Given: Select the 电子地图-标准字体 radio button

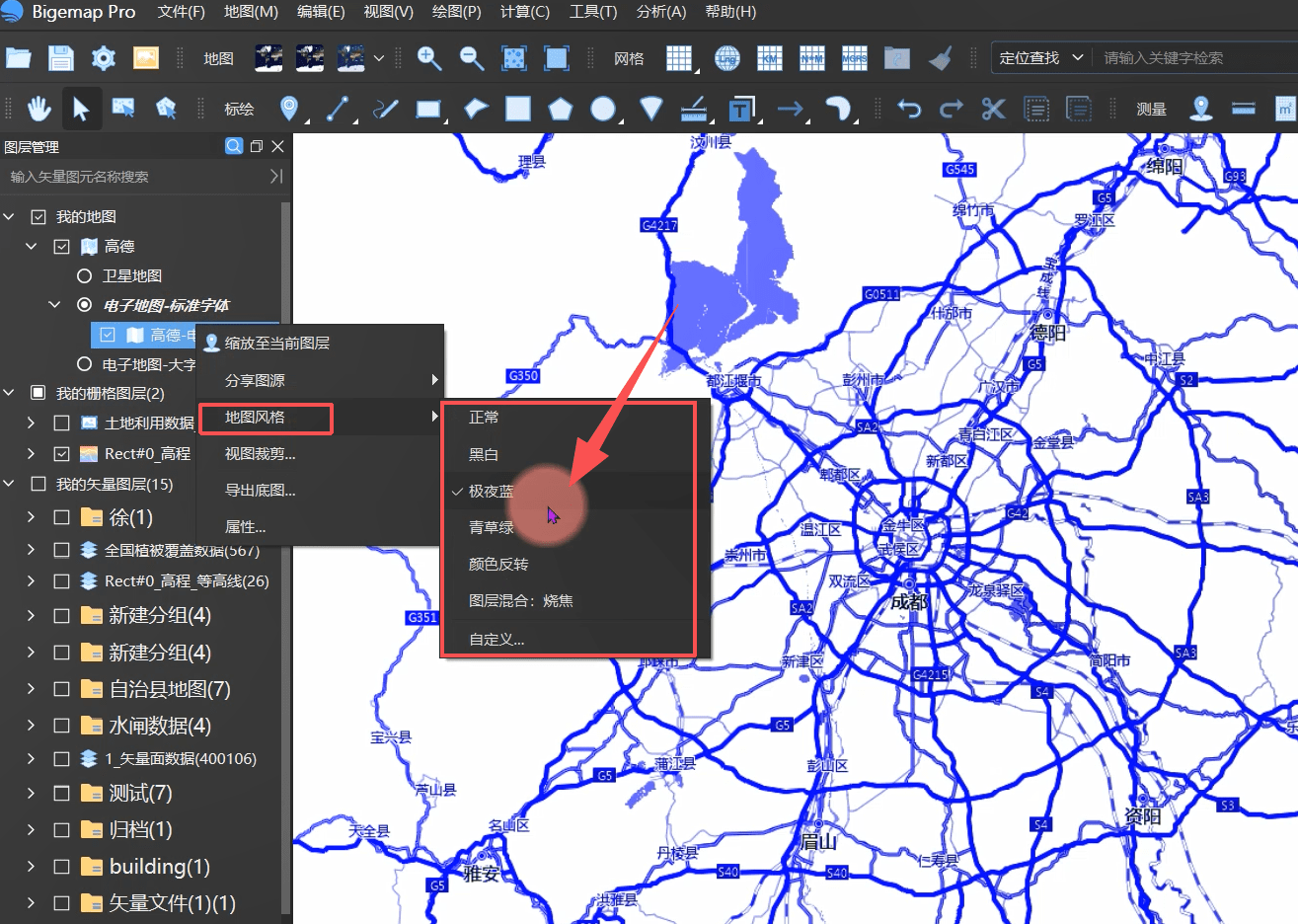Looking at the screenshot, I should [x=84, y=305].
